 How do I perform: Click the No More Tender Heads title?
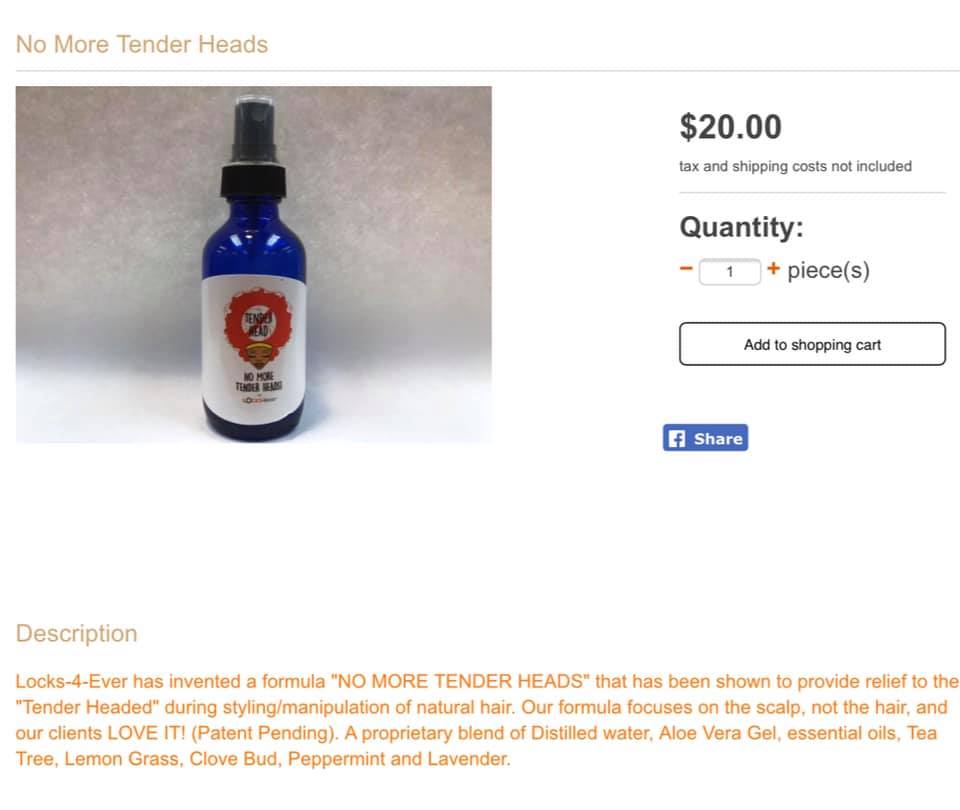(142, 45)
